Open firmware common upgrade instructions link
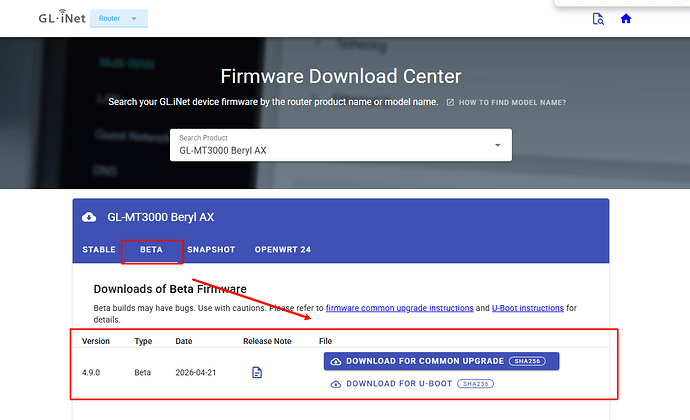The image size is (690, 420). 400,308
